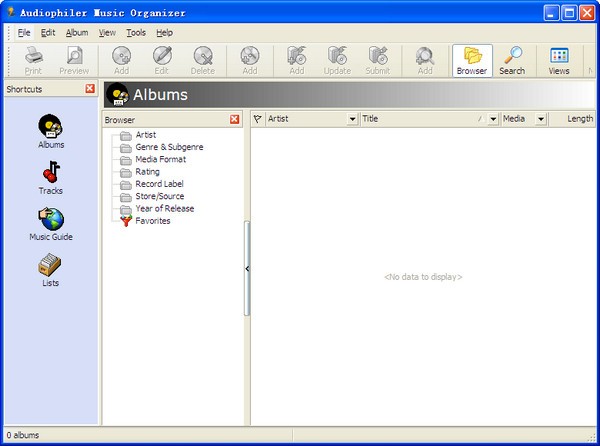Click the Update toolbar button
The image size is (600, 446).
click(x=337, y=61)
